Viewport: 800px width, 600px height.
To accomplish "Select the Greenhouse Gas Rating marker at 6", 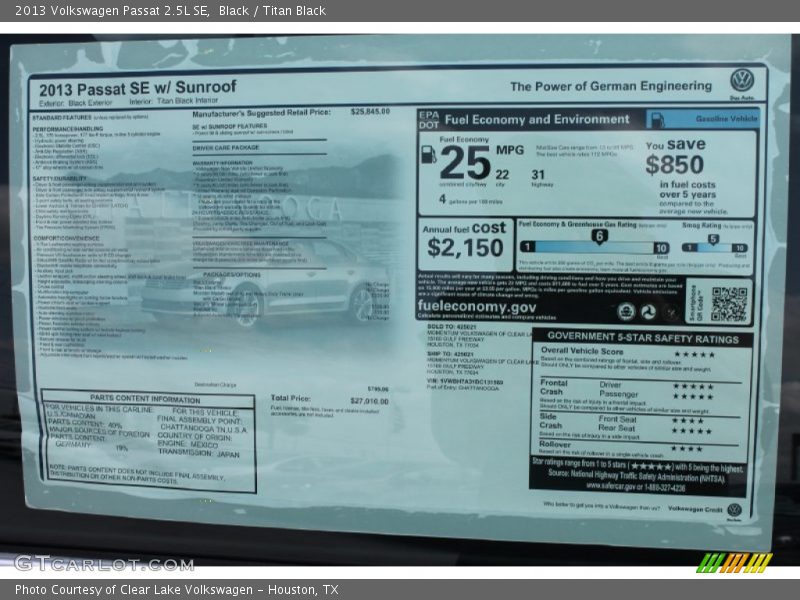I will 601,233.
